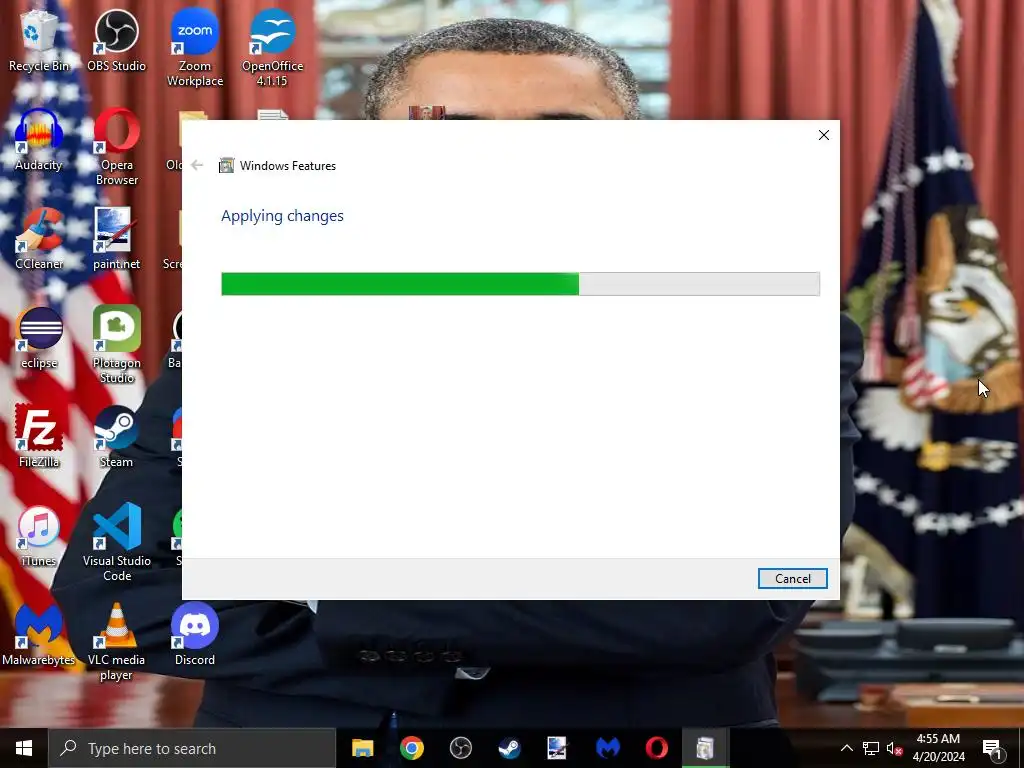Open the Windows Start menu
Viewport: 1024px width, 768px height.
point(24,748)
